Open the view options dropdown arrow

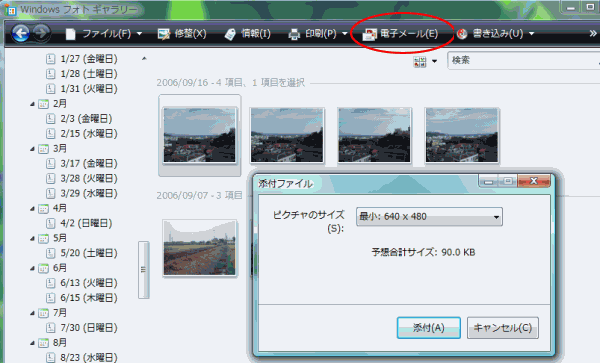(434, 61)
